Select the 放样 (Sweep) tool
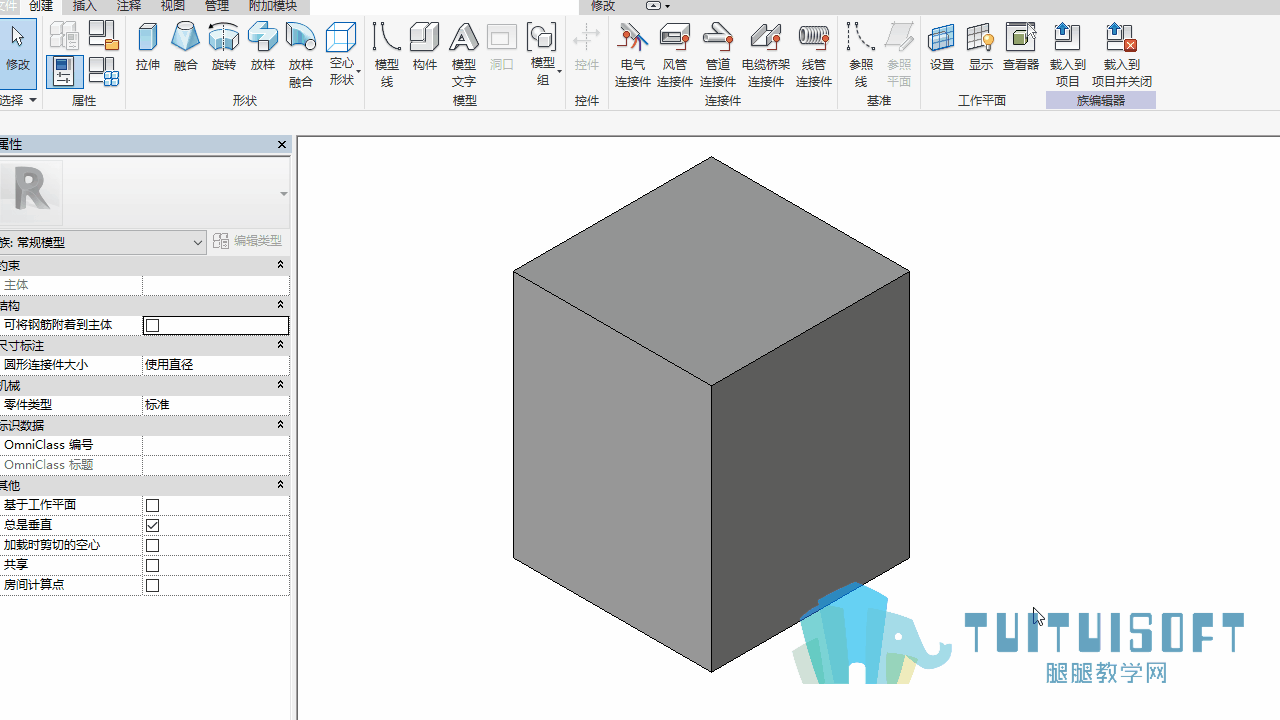 263,48
